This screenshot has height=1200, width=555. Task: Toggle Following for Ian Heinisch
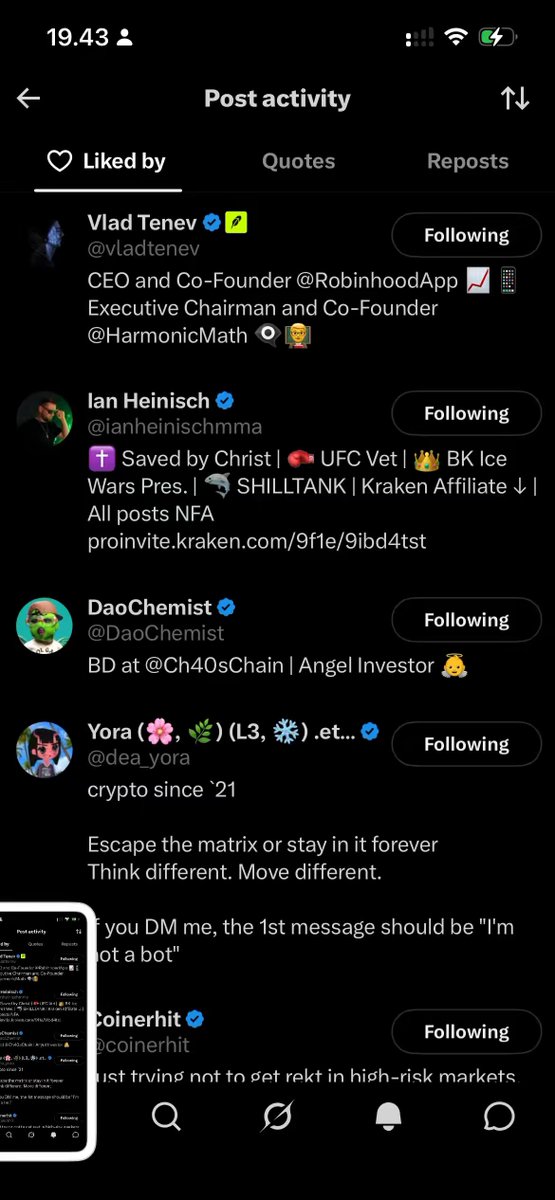pos(466,413)
